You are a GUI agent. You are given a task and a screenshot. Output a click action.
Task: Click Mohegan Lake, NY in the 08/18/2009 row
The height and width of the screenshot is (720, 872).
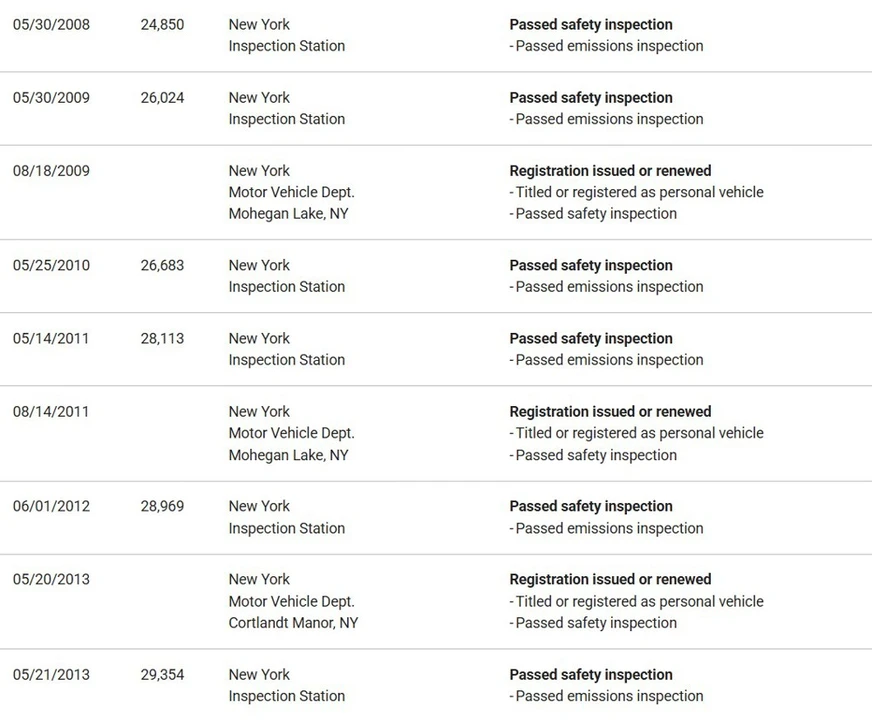pyautogui.click(x=289, y=213)
